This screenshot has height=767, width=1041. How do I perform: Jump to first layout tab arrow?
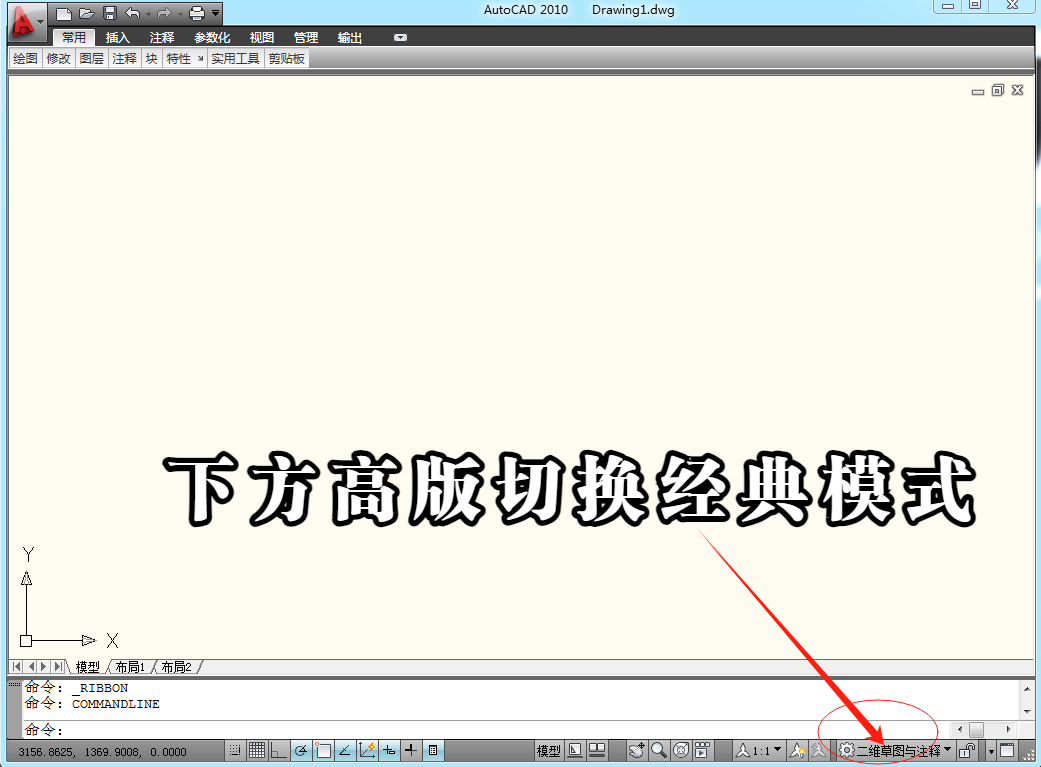tap(17, 666)
